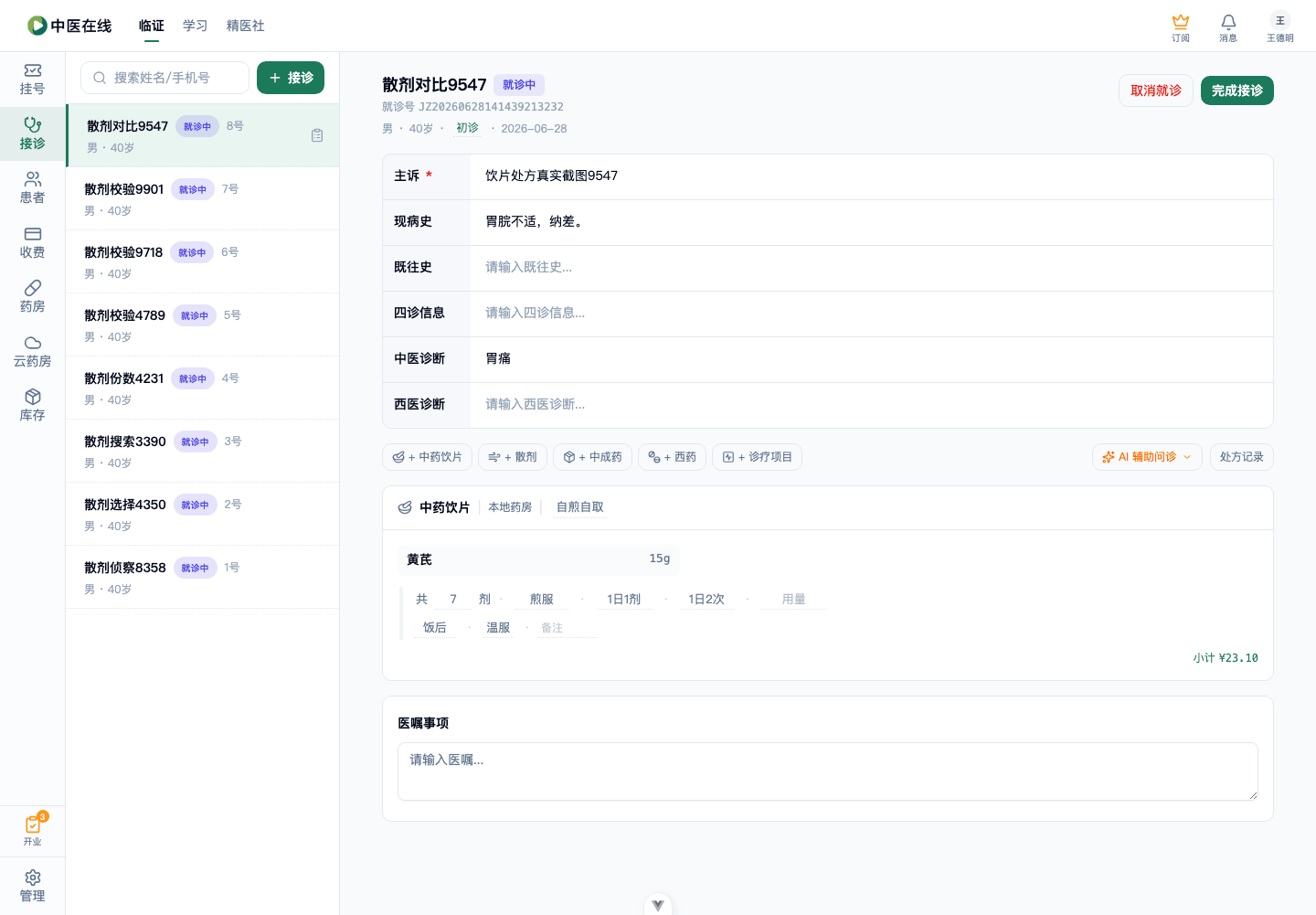
Task: Click the 西医诊断 input field
Action: [872, 405]
